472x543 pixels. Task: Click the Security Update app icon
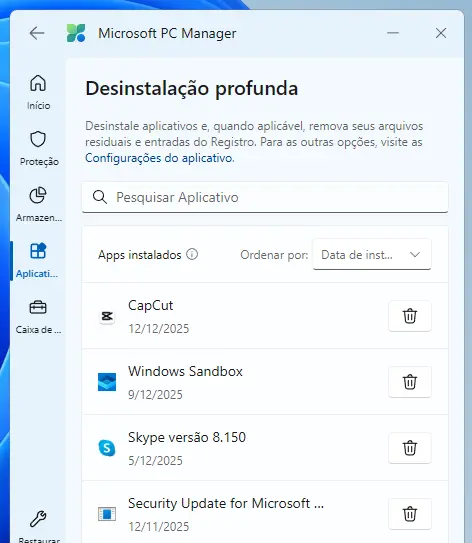pyautogui.click(x=107, y=514)
